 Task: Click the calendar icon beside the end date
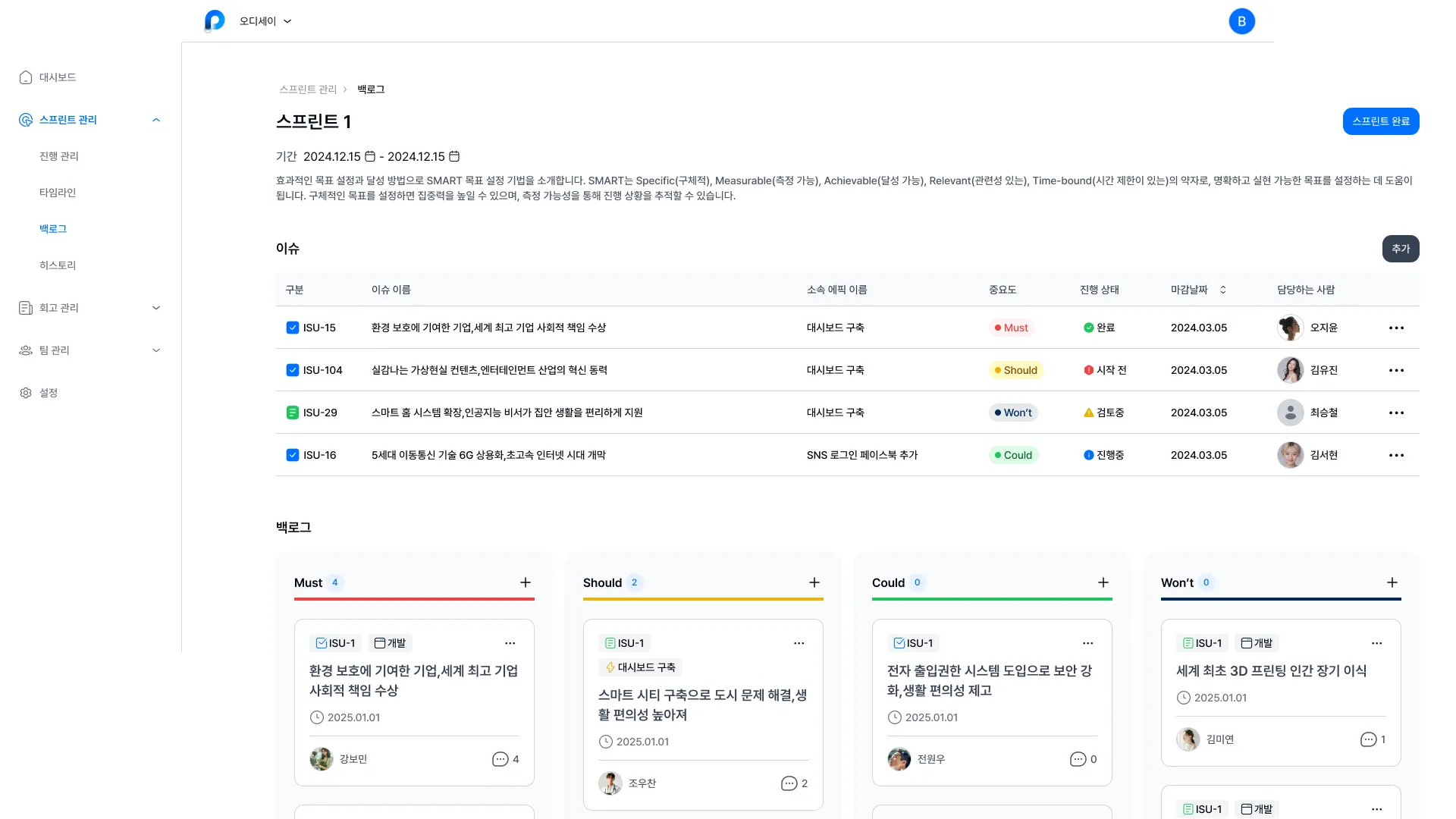pos(453,156)
